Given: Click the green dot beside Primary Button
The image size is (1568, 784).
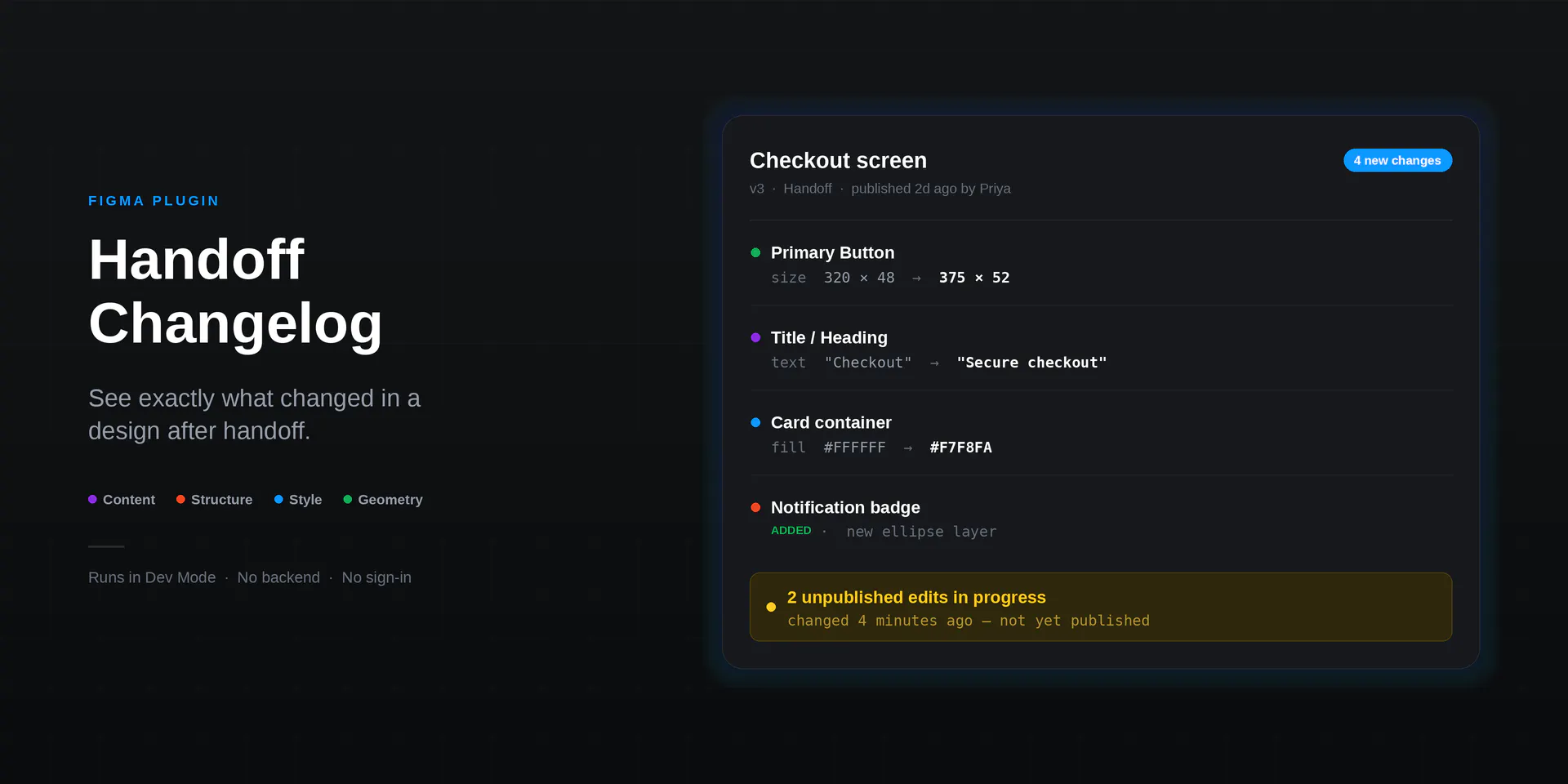Looking at the screenshot, I should click(755, 253).
